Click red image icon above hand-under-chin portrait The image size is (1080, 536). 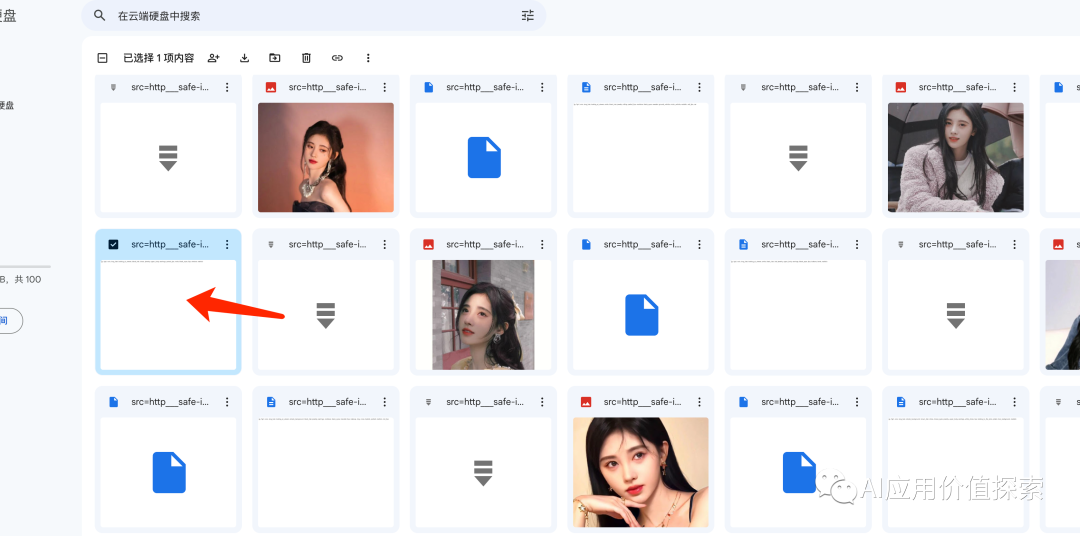586,402
